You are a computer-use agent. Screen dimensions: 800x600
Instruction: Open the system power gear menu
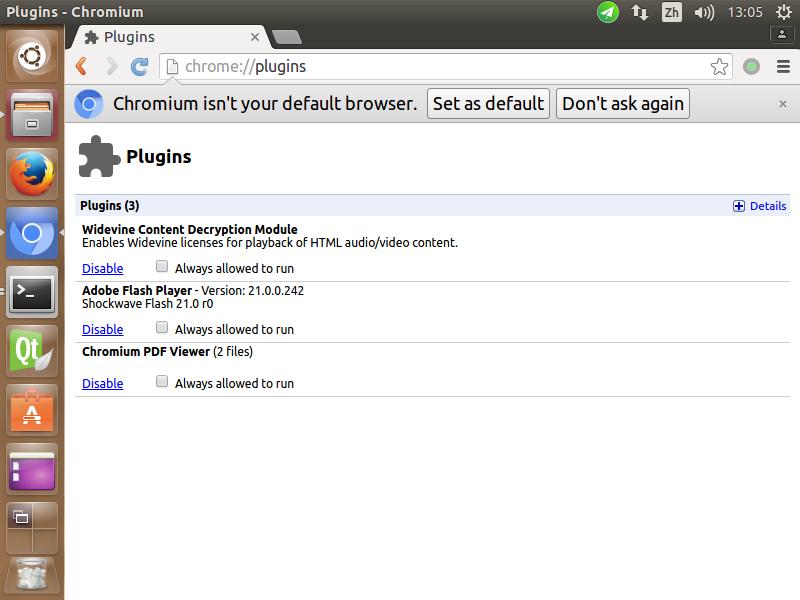click(783, 13)
